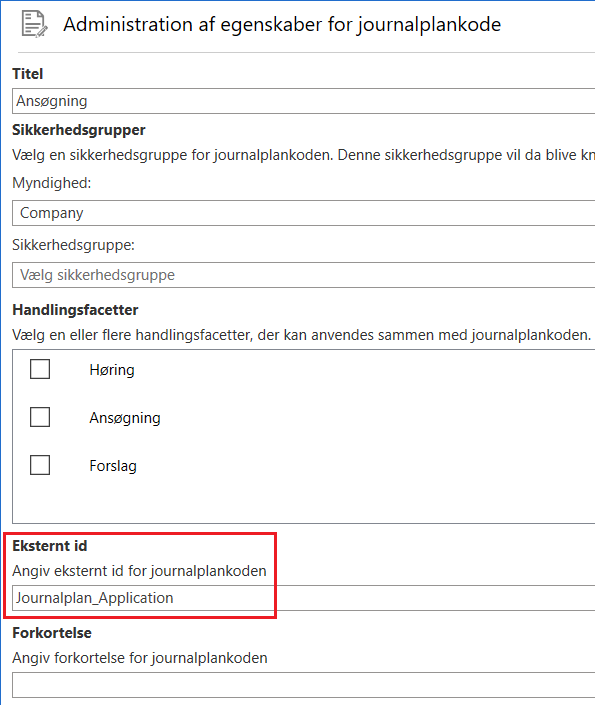Click the Angiv eksternt id description text
595x705 pixels.
click(x=139, y=571)
